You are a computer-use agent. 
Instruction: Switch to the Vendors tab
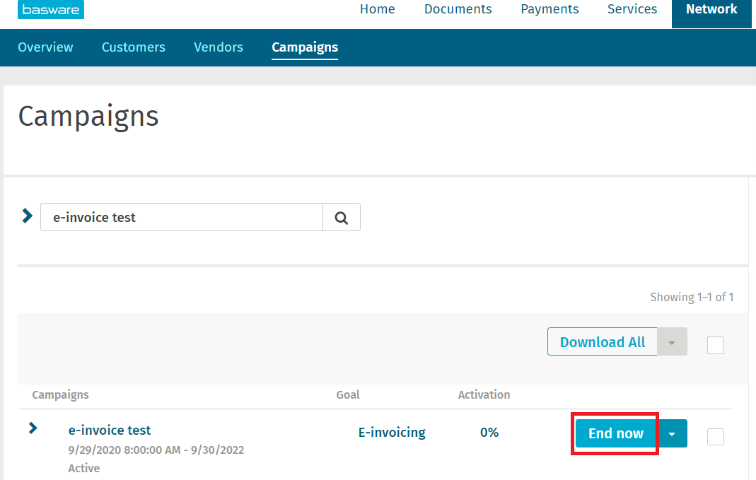coord(218,47)
